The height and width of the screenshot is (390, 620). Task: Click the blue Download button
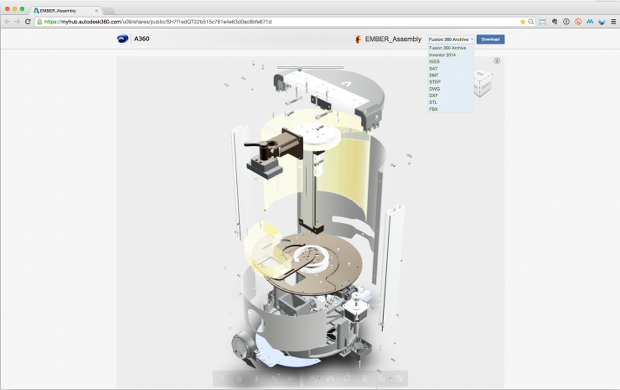[490, 39]
